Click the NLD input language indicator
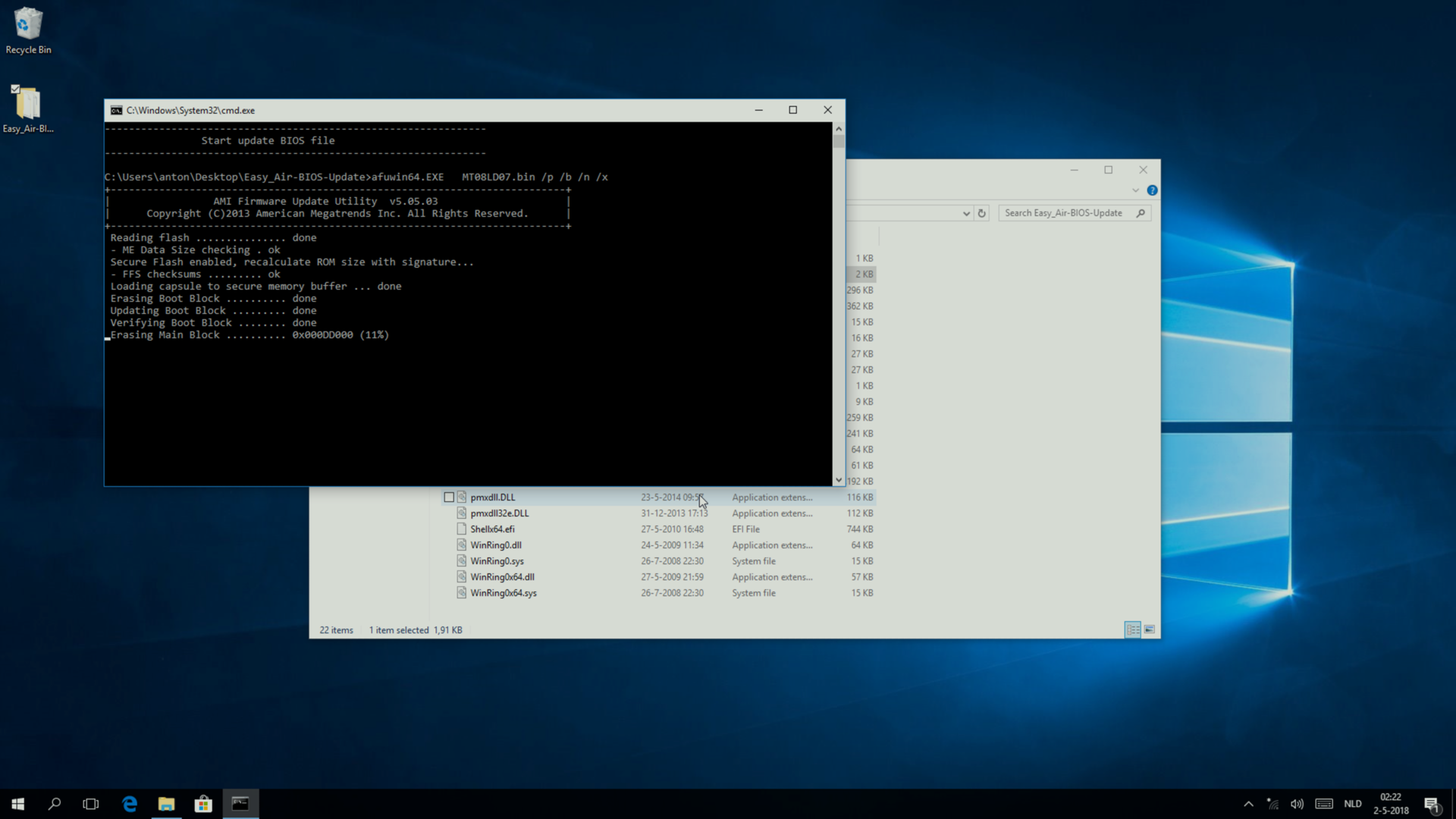Screen dimensions: 1456x819 coord(1352,804)
